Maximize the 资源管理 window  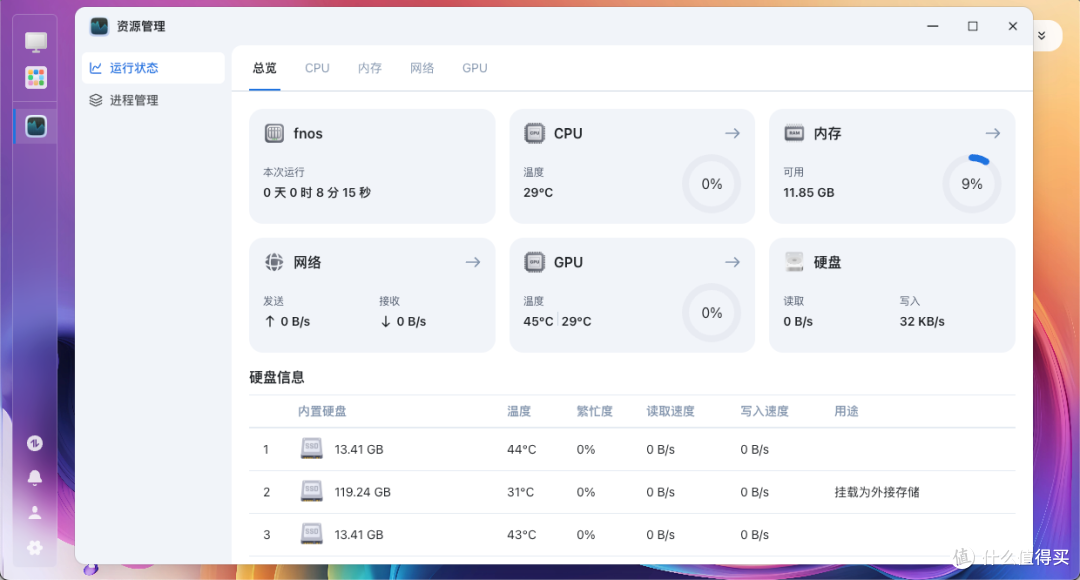coord(973,26)
